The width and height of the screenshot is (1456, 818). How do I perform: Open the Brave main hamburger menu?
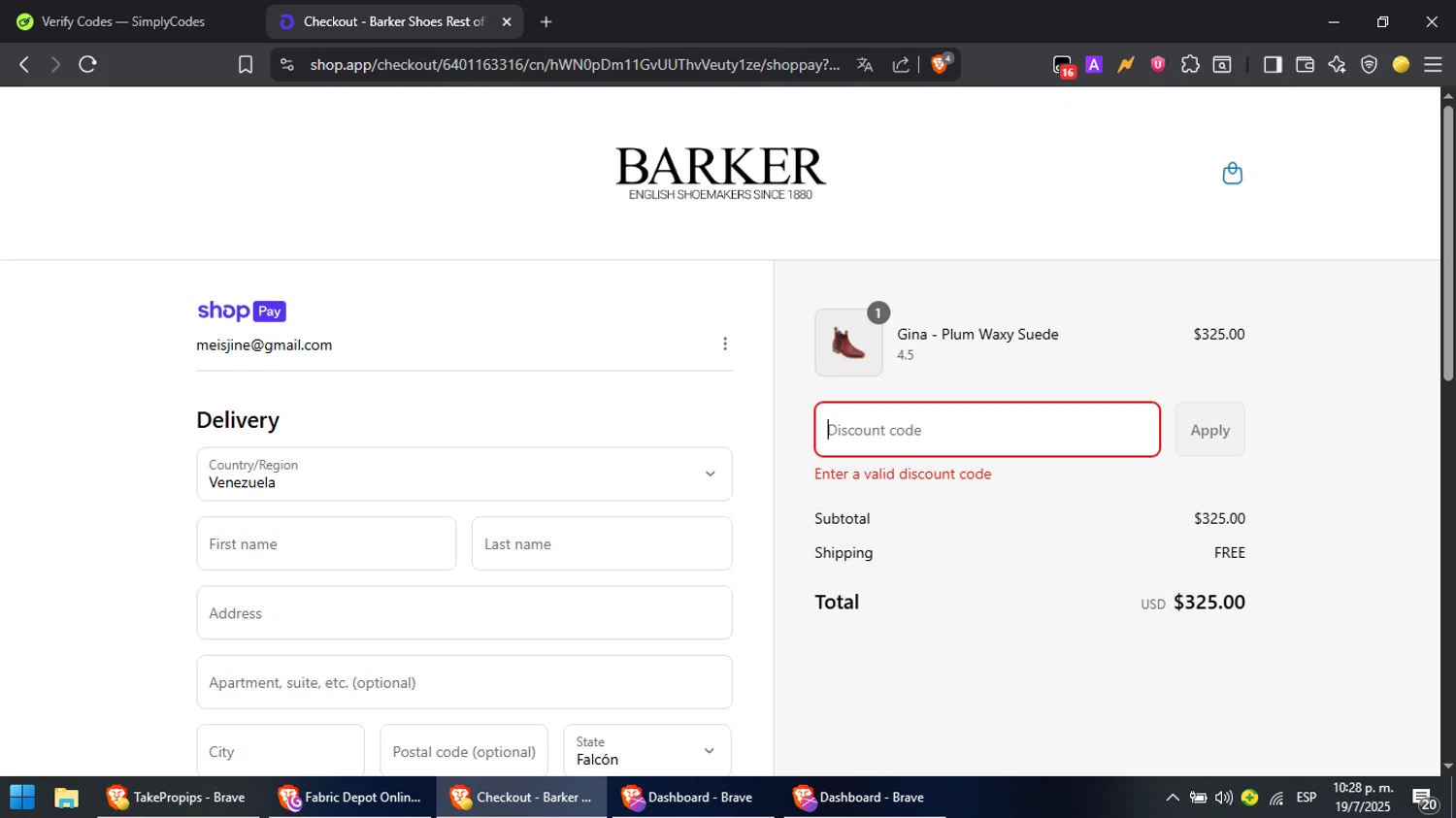tap(1433, 64)
